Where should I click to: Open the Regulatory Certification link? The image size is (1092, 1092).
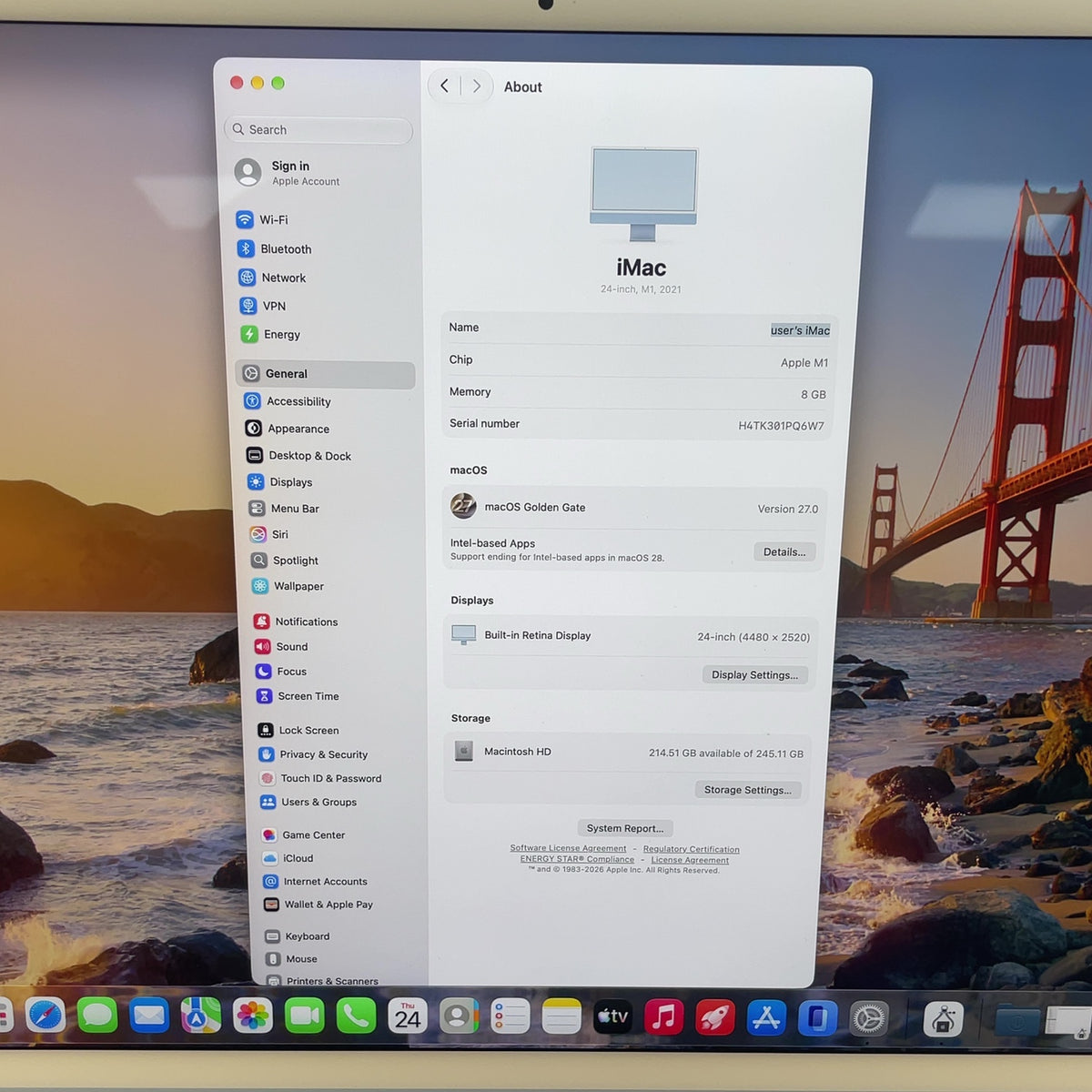(x=692, y=849)
